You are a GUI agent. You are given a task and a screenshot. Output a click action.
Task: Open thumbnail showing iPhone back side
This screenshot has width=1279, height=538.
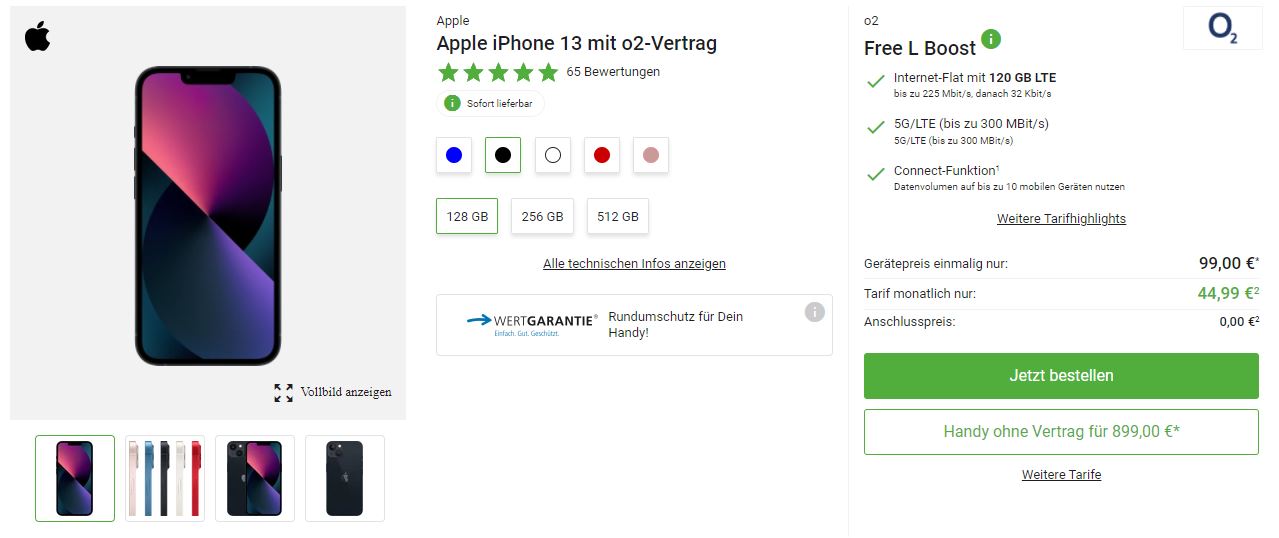click(344, 478)
